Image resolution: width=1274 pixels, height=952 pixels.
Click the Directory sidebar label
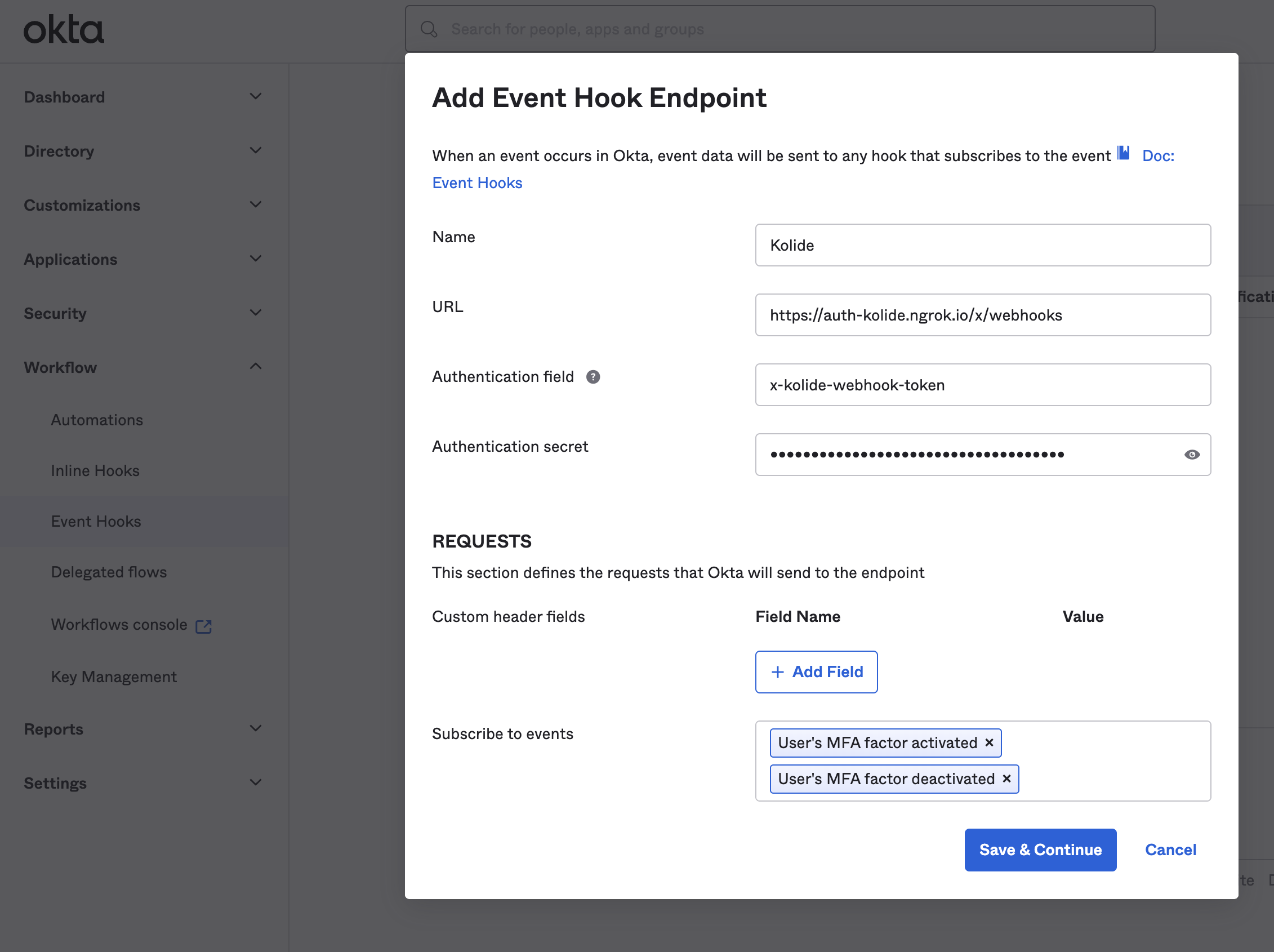[59, 151]
